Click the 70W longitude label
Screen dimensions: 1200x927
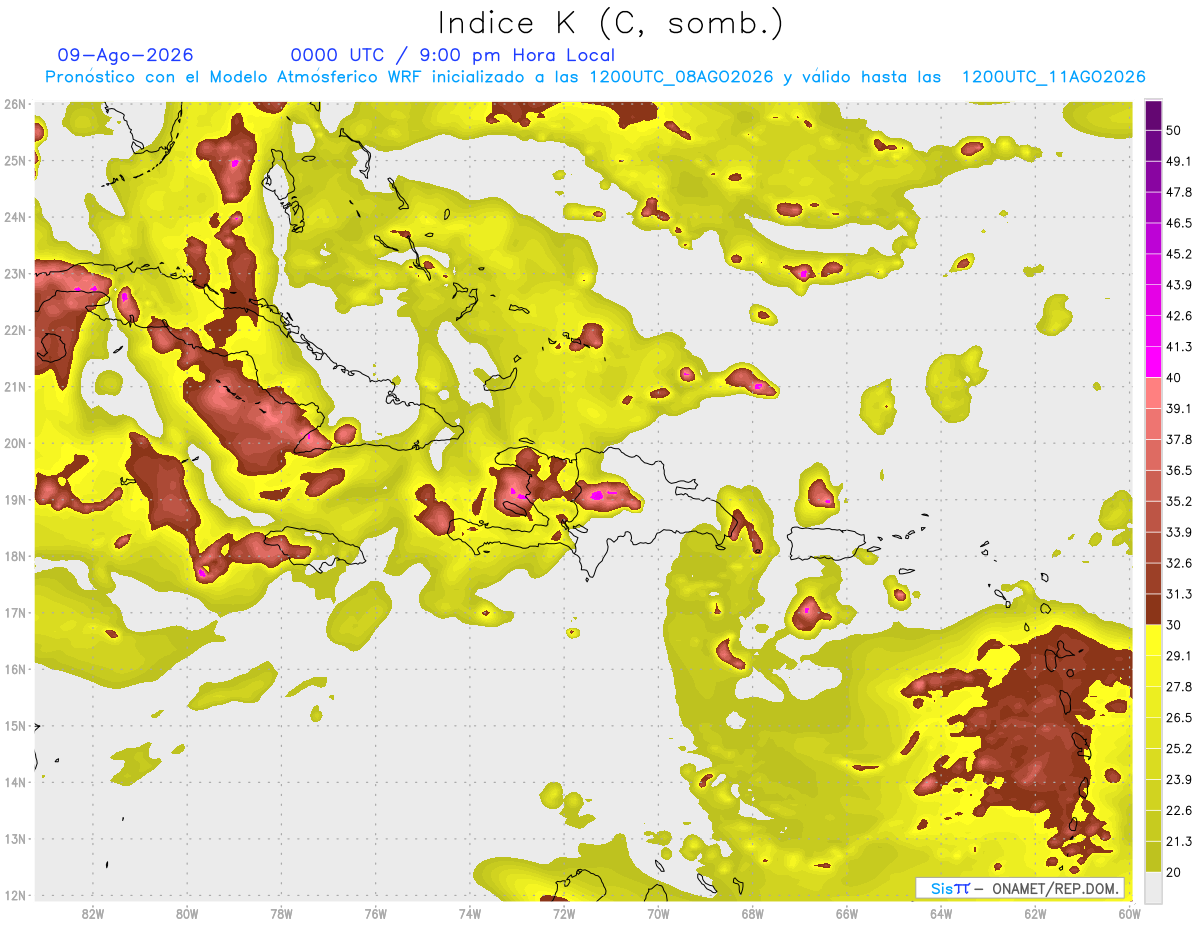[x=658, y=914]
